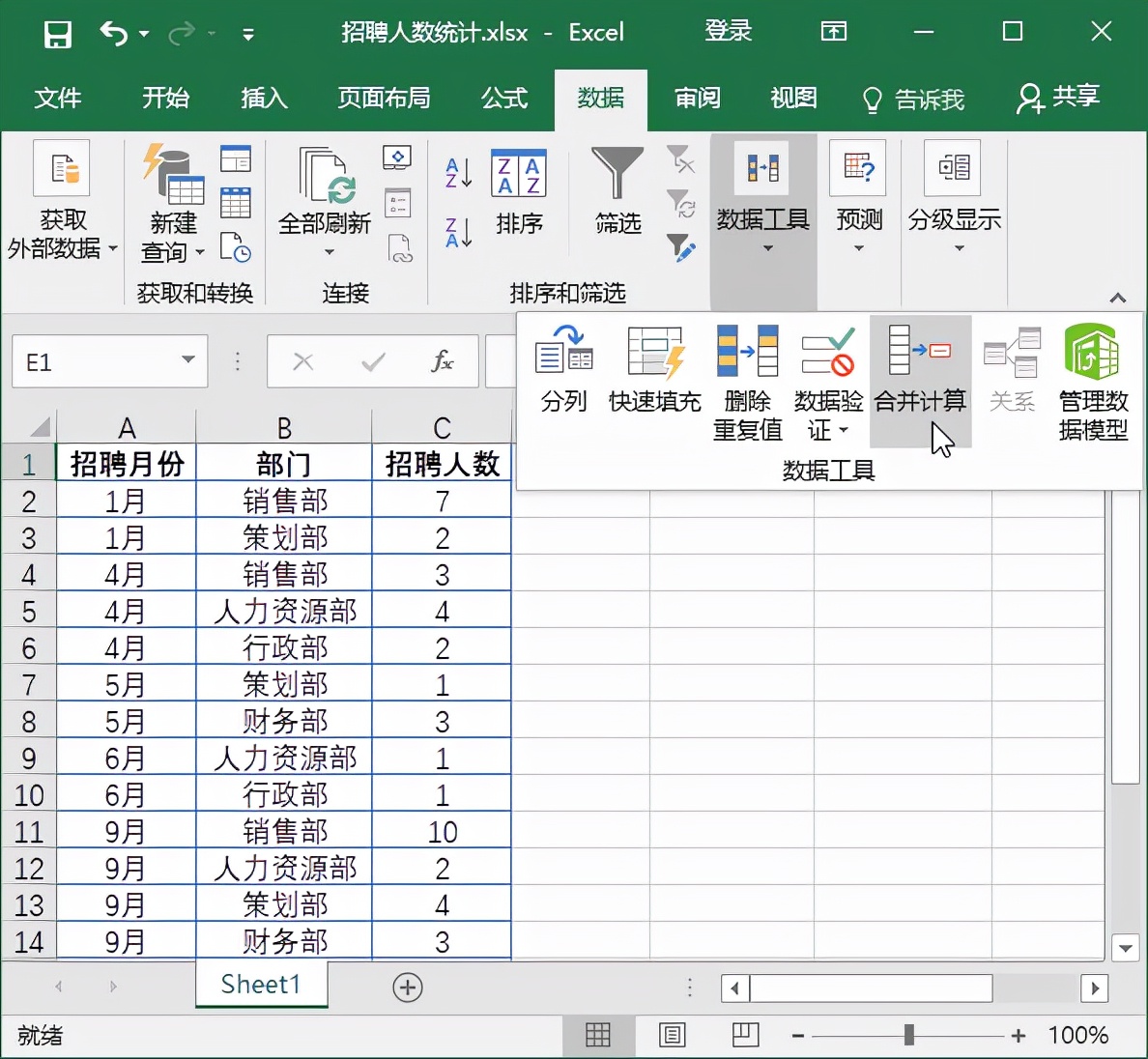The image size is (1148, 1059).
Task: Open the 分级显示 outline dropdown
Action: click(x=954, y=198)
